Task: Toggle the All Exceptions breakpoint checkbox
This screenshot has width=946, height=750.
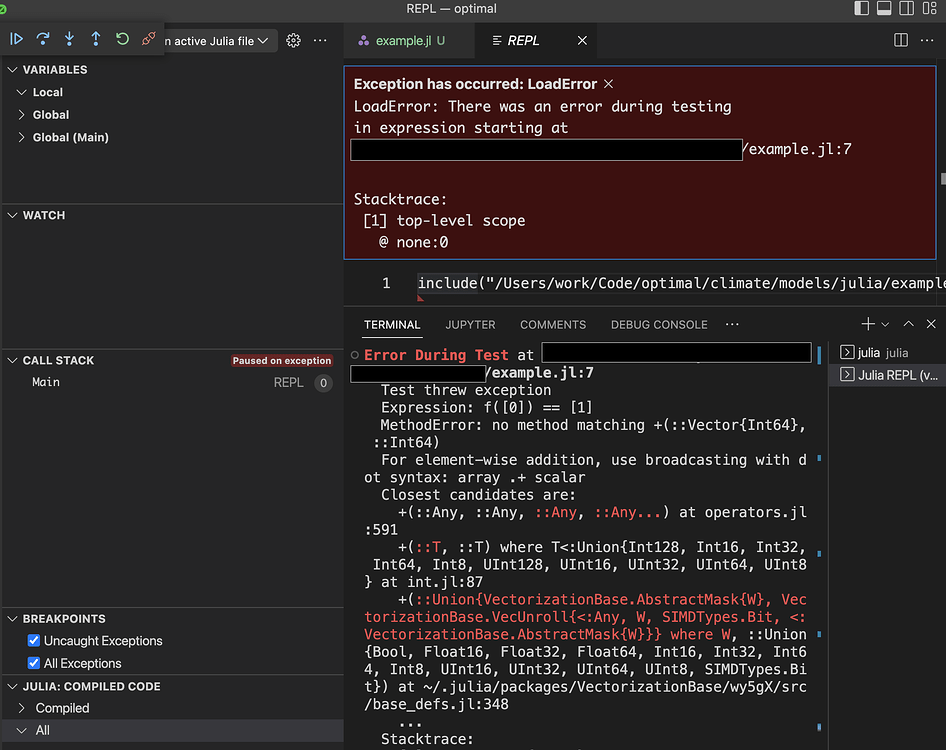Action: point(34,663)
